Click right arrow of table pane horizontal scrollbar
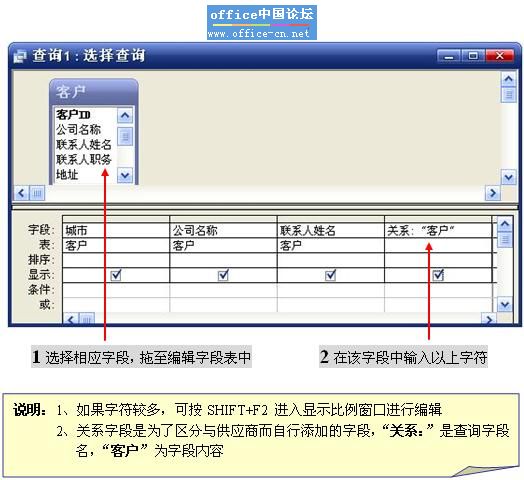 (493, 193)
